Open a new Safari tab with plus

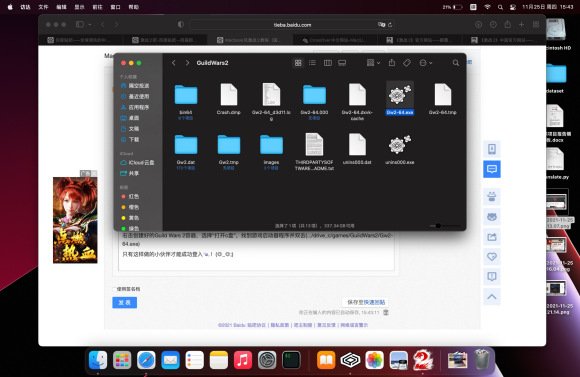coord(522,24)
